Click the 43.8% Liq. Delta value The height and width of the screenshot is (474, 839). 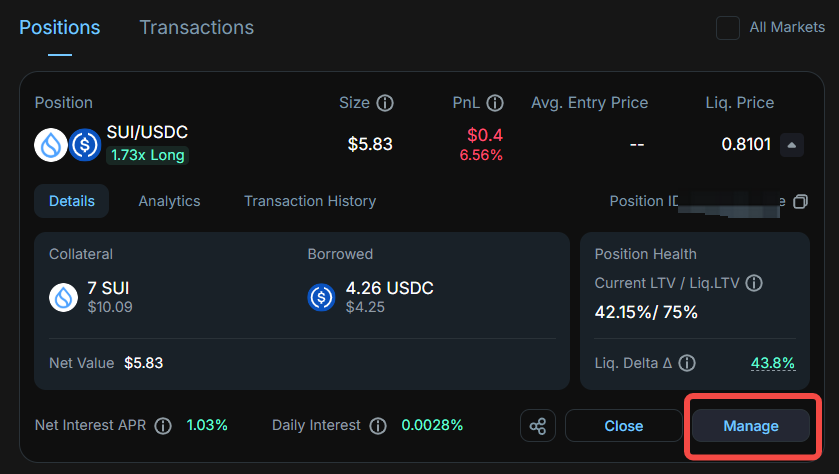point(773,363)
